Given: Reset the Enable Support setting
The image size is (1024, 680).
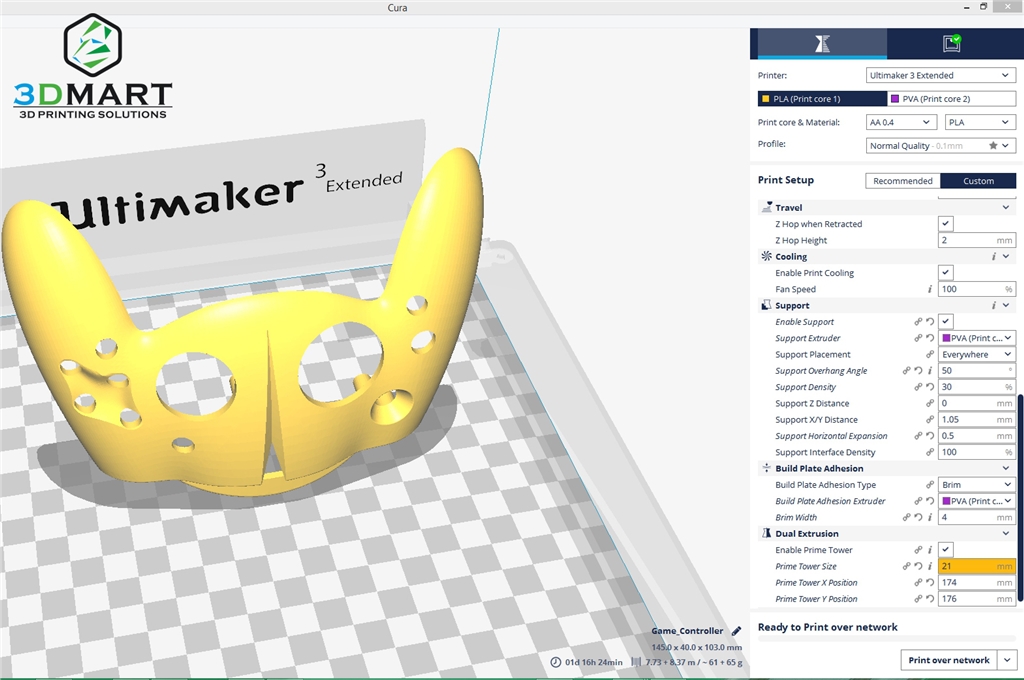Looking at the screenshot, I should pos(930,322).
